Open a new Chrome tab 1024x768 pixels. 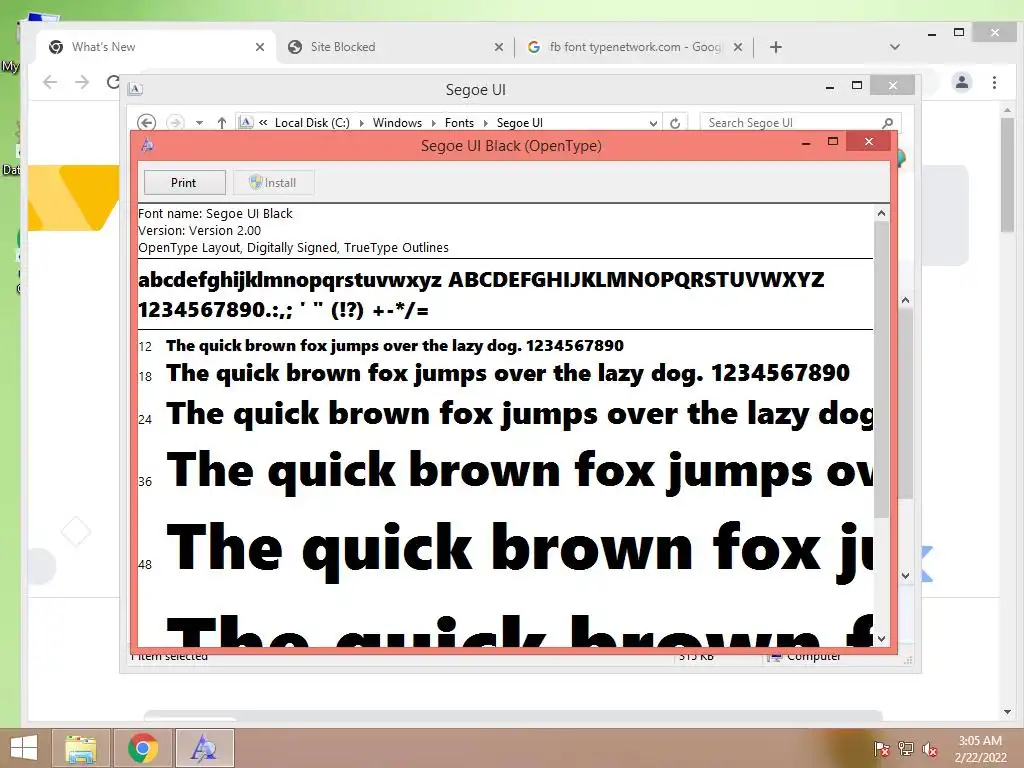click(776, 47)
